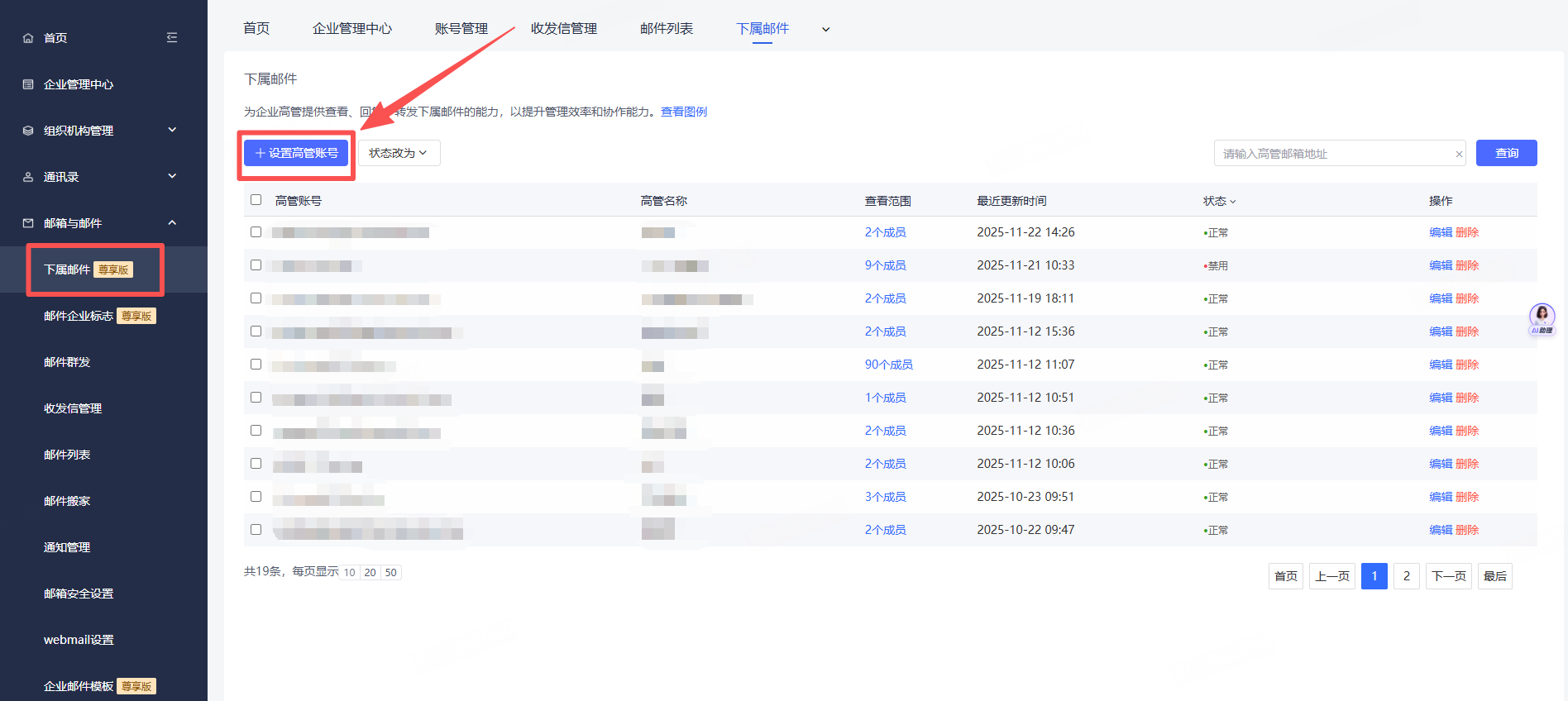Open the 状态改为 dropdown
This screenshot has height=701, width=1568.
399,153
